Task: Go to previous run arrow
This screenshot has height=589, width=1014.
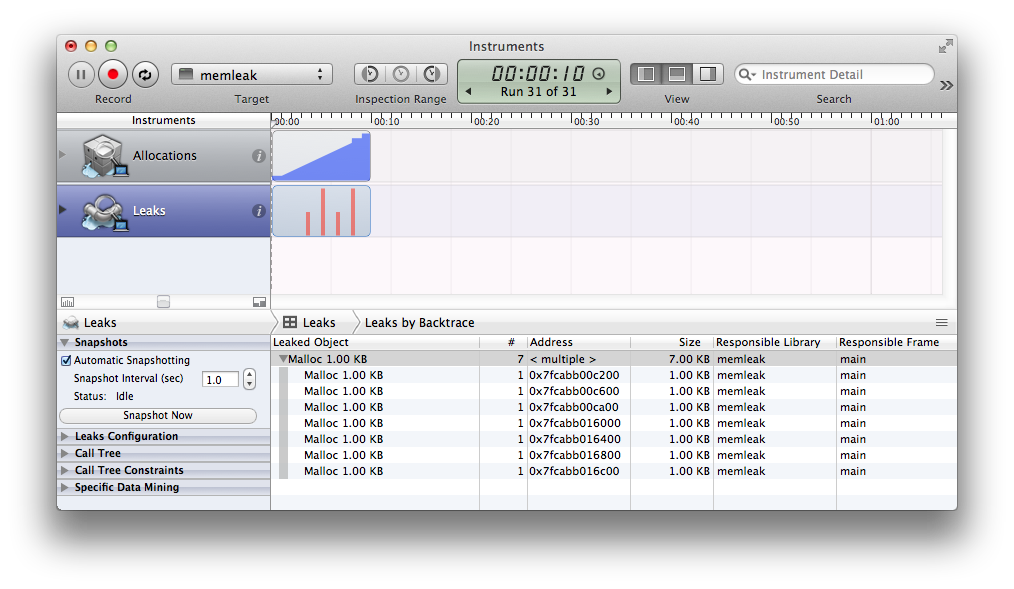Action: [468, 92]
